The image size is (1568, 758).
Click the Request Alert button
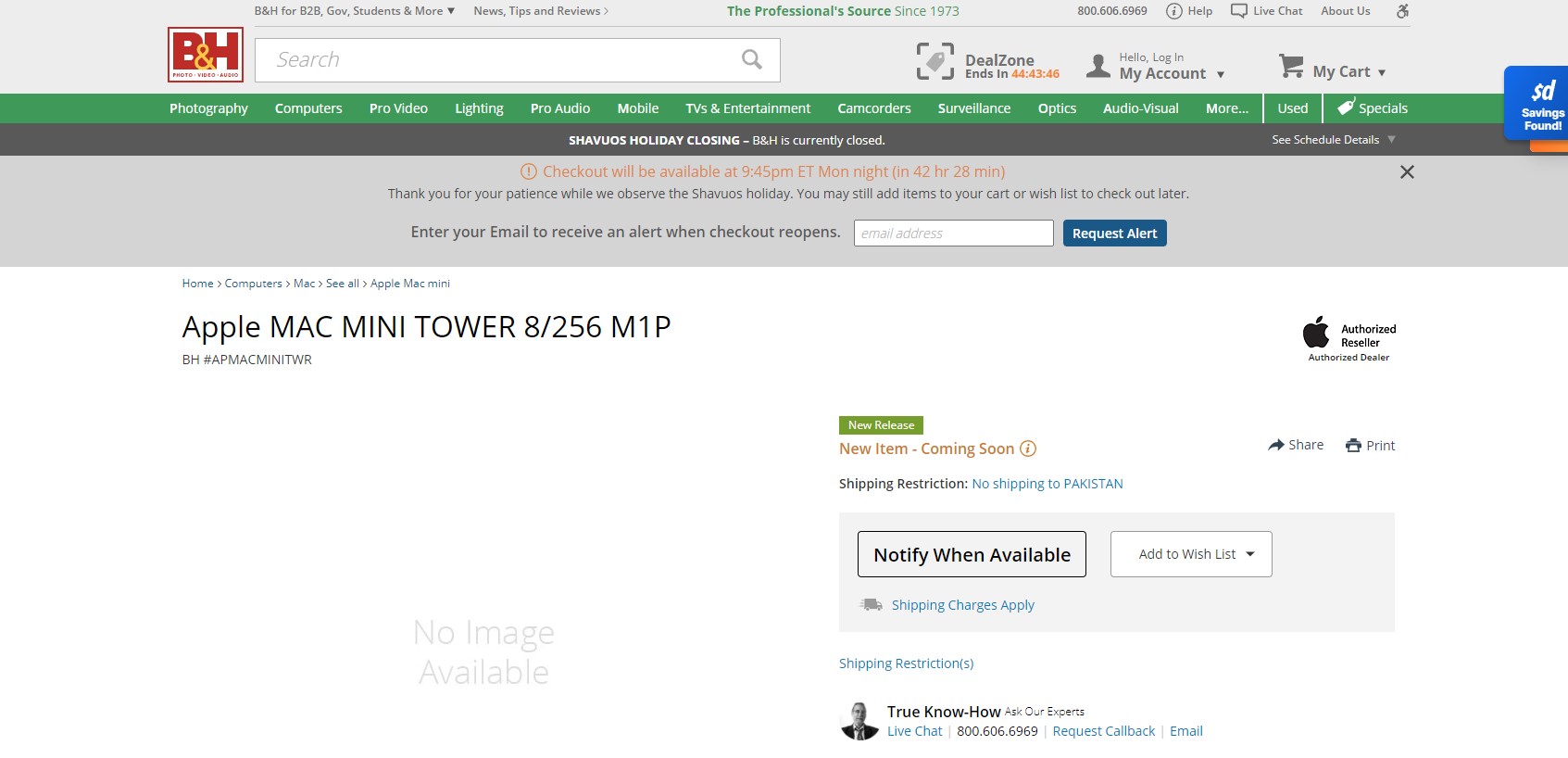tap(1115, 234)
